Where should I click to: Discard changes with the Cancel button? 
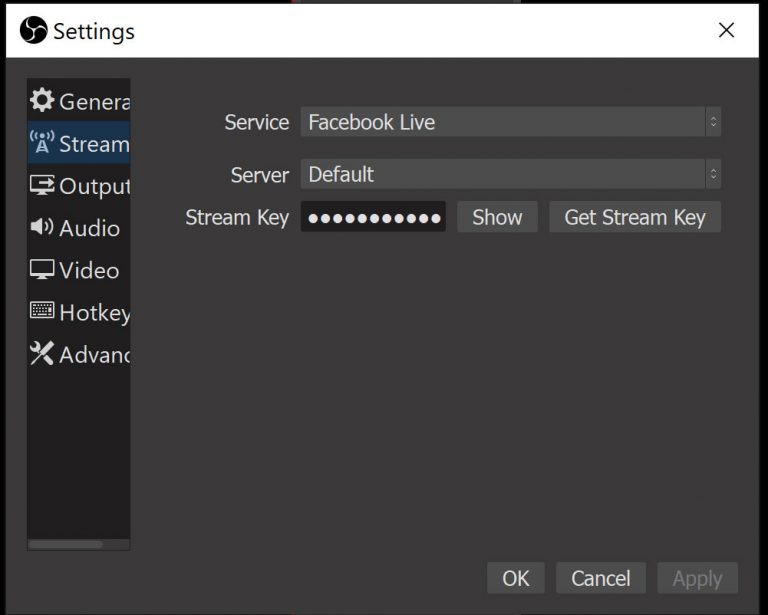[x=600, y=578]
